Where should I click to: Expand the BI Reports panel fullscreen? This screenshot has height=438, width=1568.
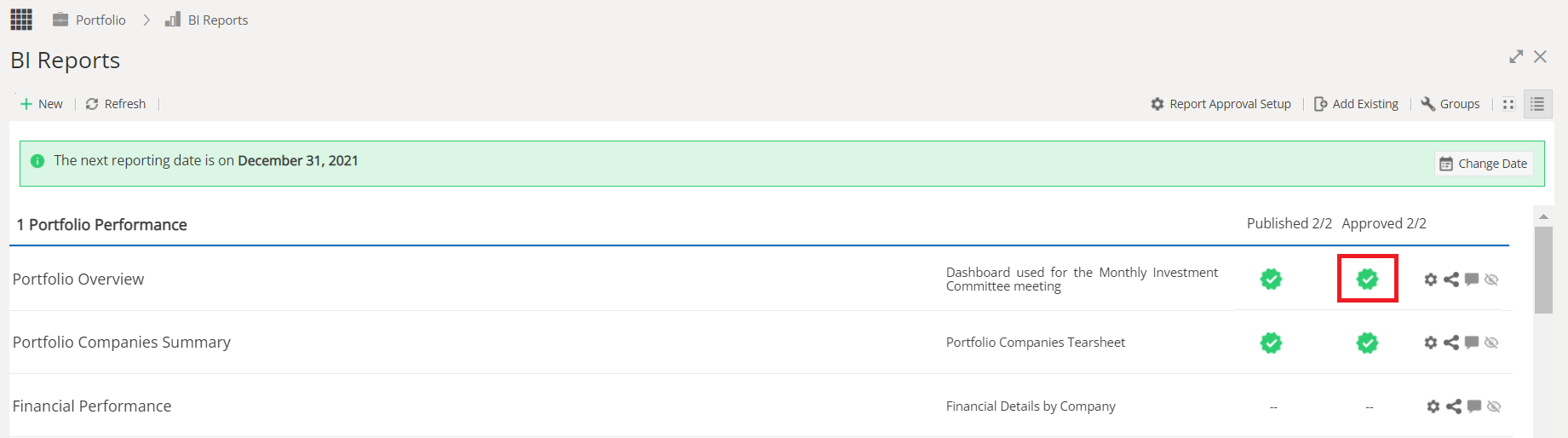pyautogui.click(x=1516, y=57)
